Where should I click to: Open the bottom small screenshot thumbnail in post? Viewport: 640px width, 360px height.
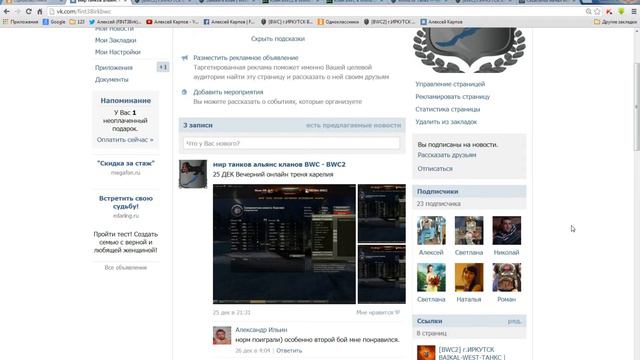click(x=382, y=274)
